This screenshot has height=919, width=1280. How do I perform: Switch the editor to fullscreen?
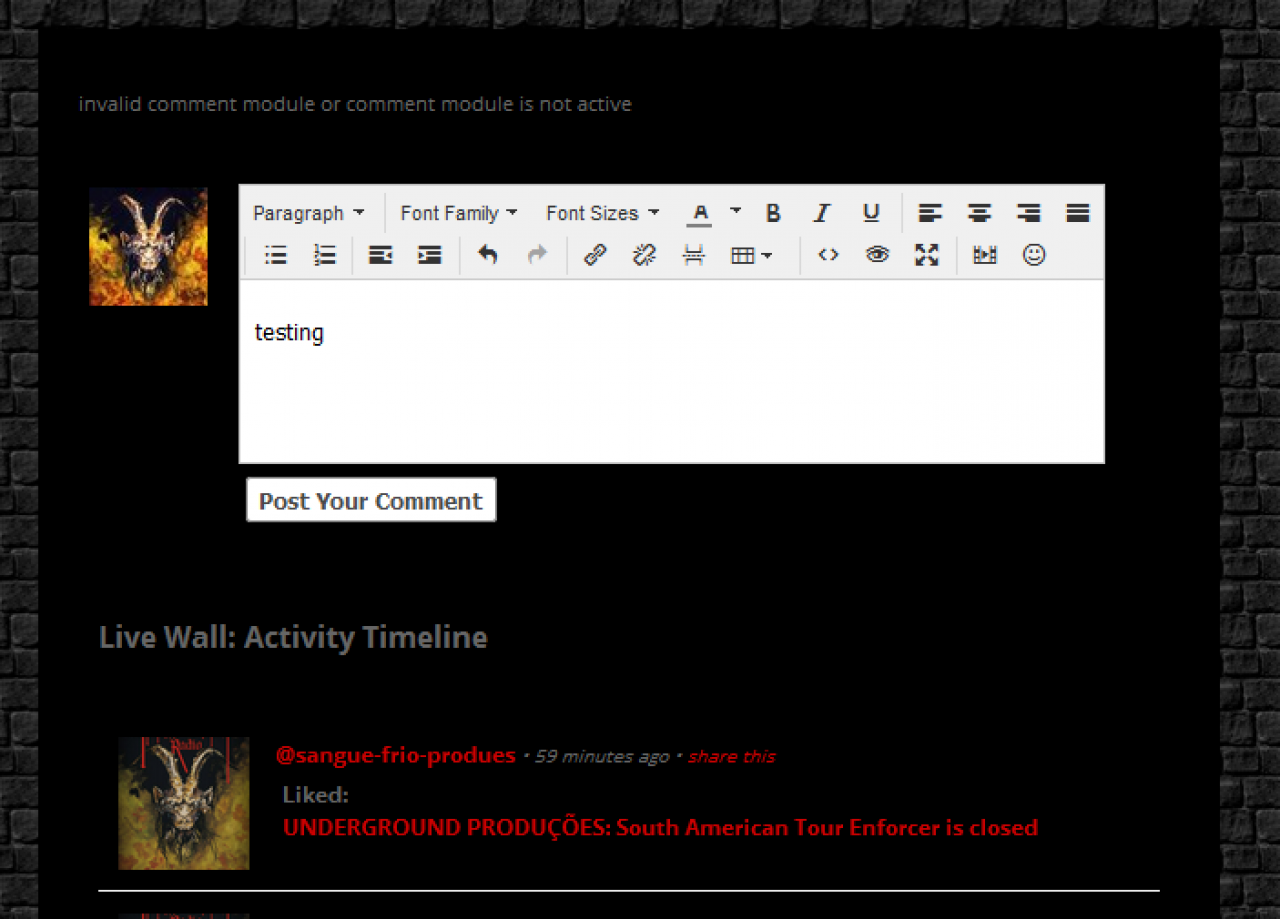coord(926,255)
